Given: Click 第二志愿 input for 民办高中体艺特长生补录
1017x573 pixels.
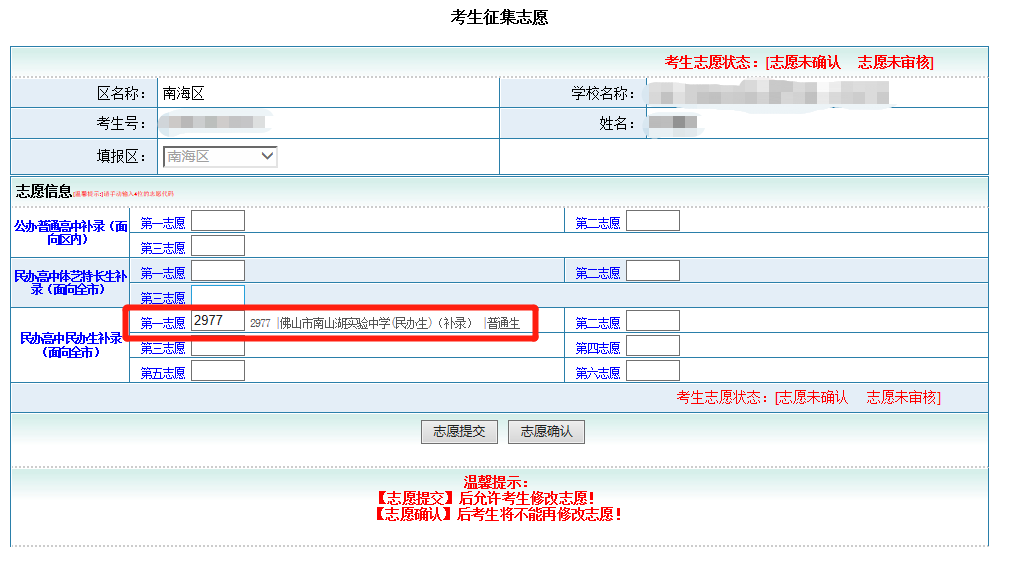Looking at the screenshot, I should tap(652, 271).
